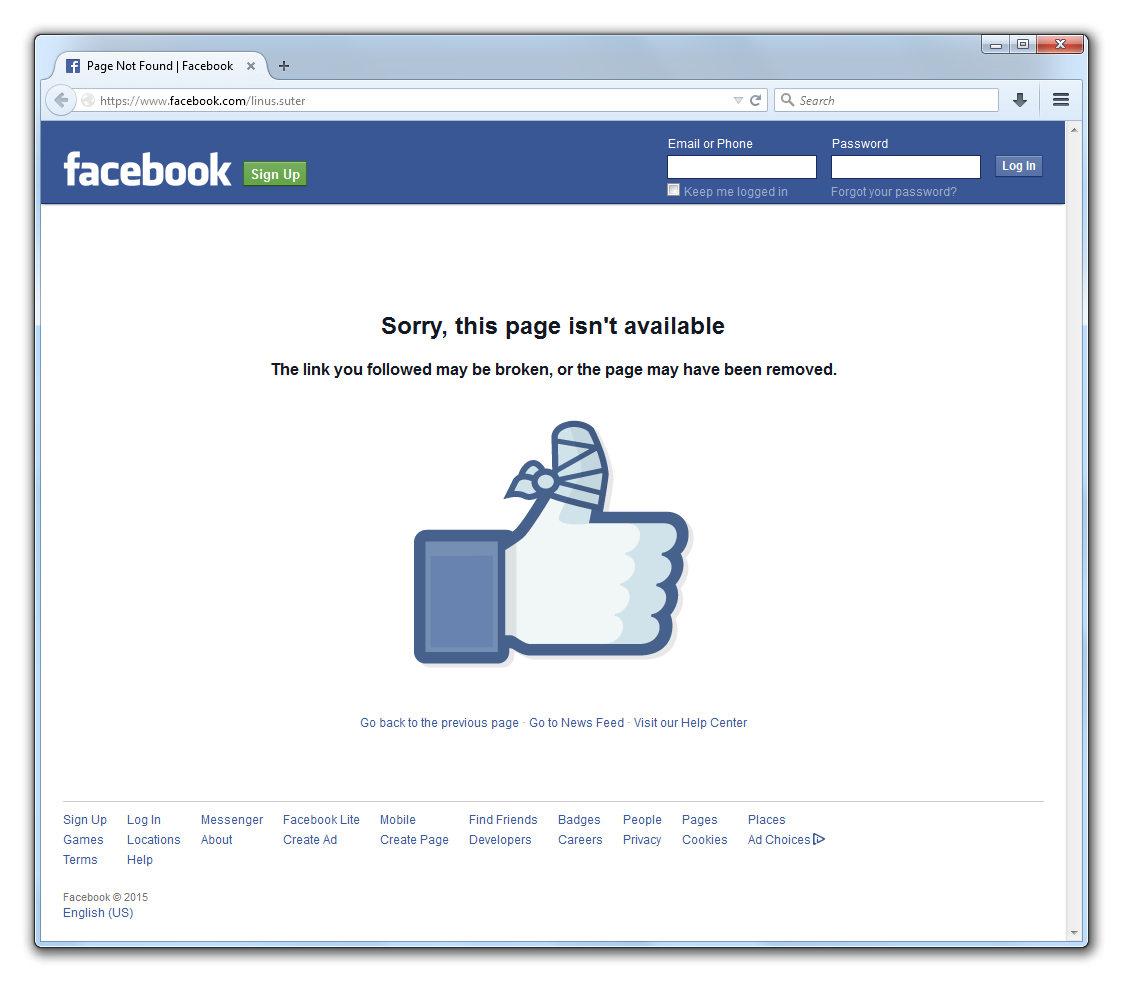The image size is (1122, 984).
Task: Close the Page Not Found tab
Action: coord(251,66)
